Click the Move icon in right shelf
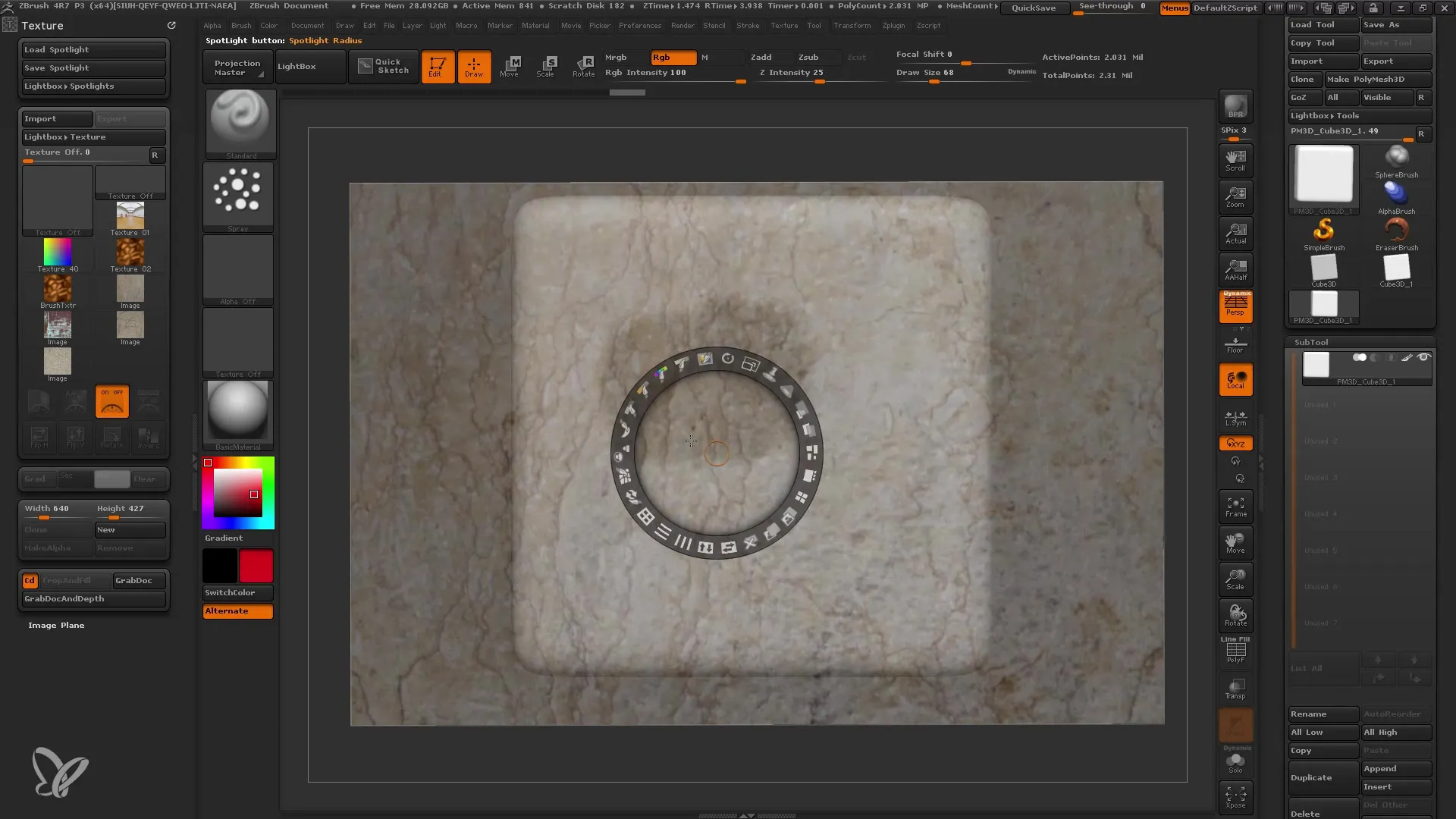 [x=1235, y=543]
